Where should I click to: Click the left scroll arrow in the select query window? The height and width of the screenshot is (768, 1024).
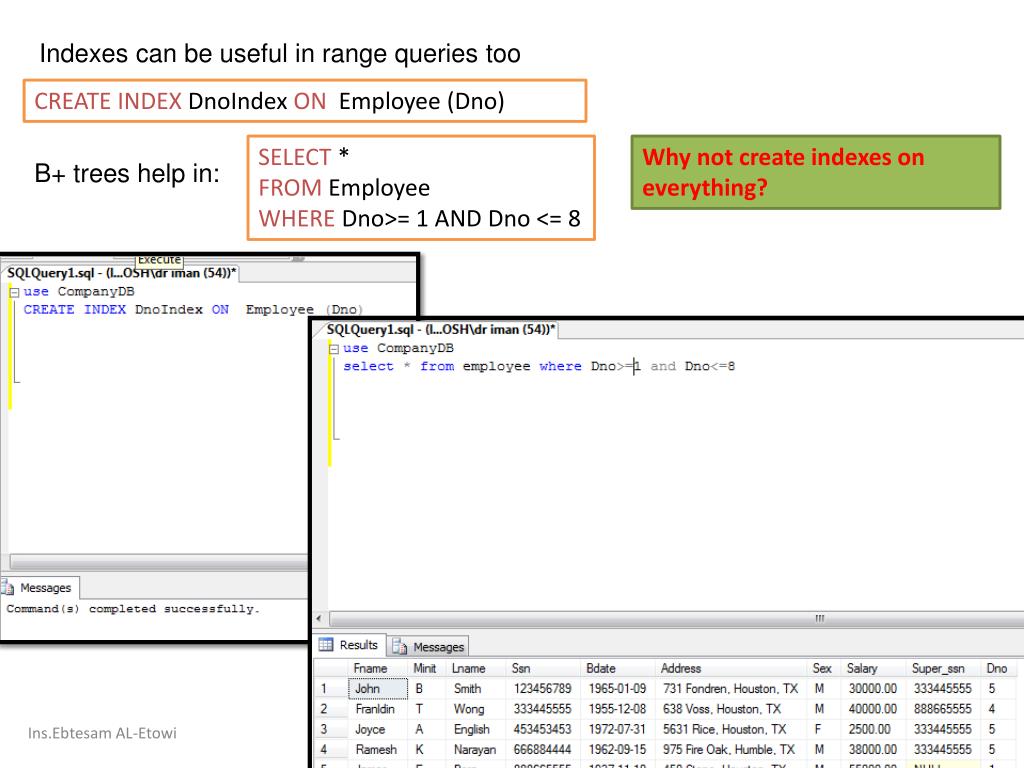[319, 618]
